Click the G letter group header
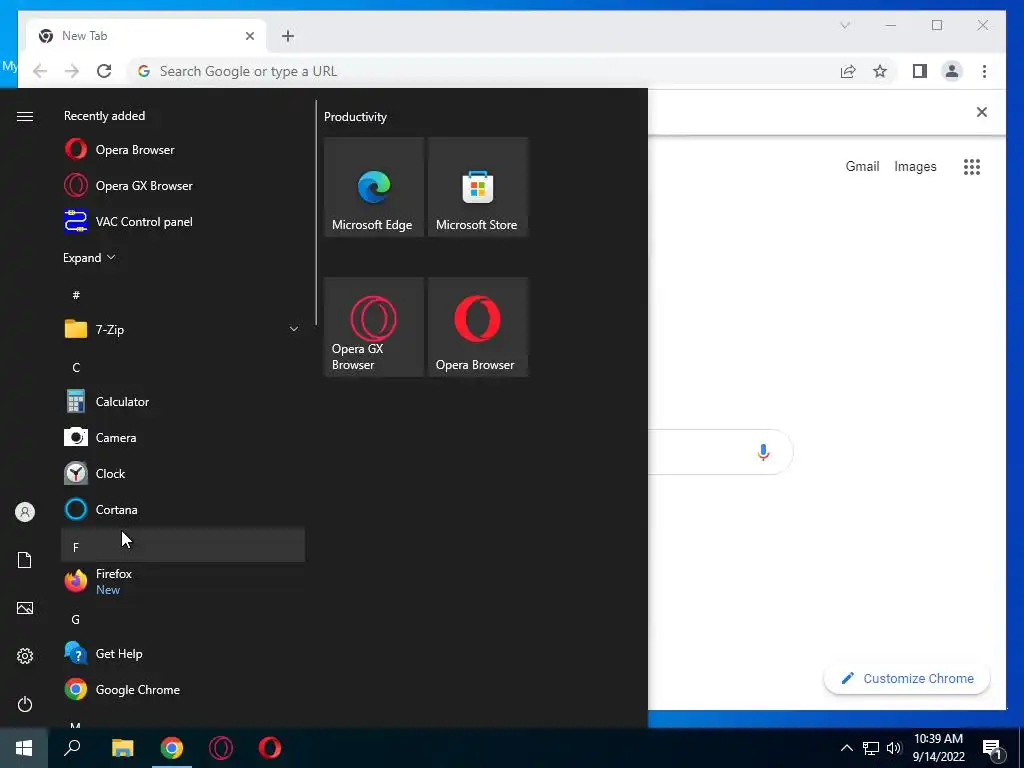This screenshot has height=768, width=1024. [76, 619]
